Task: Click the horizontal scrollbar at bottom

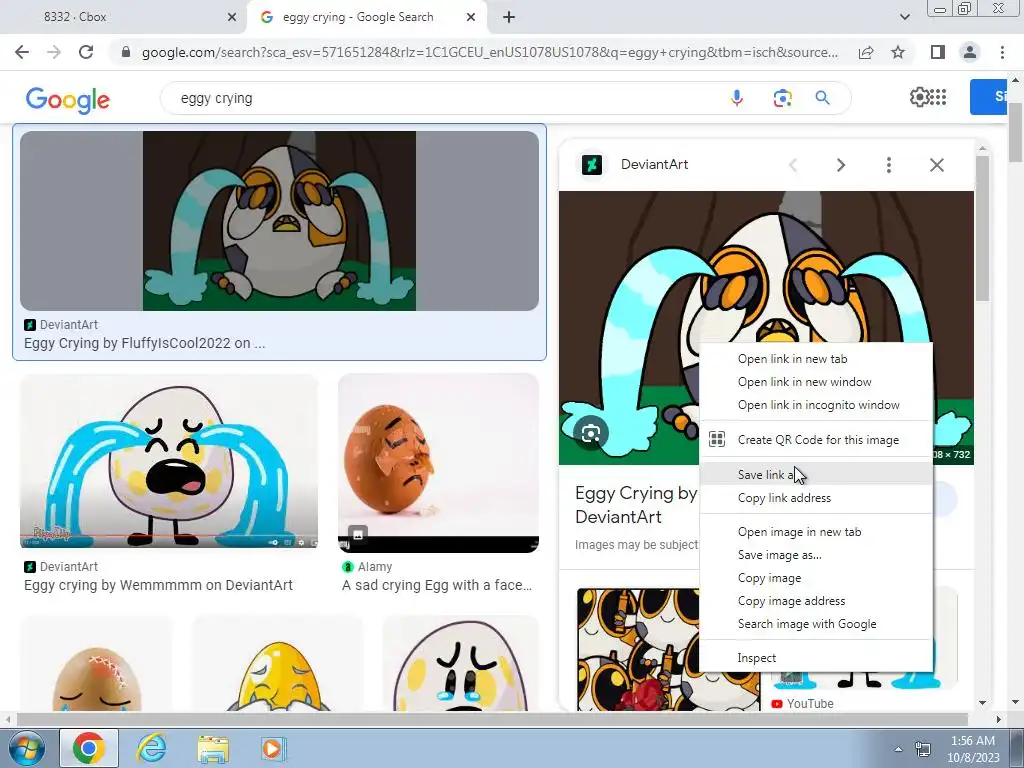Action: click(x=492, y=719)
